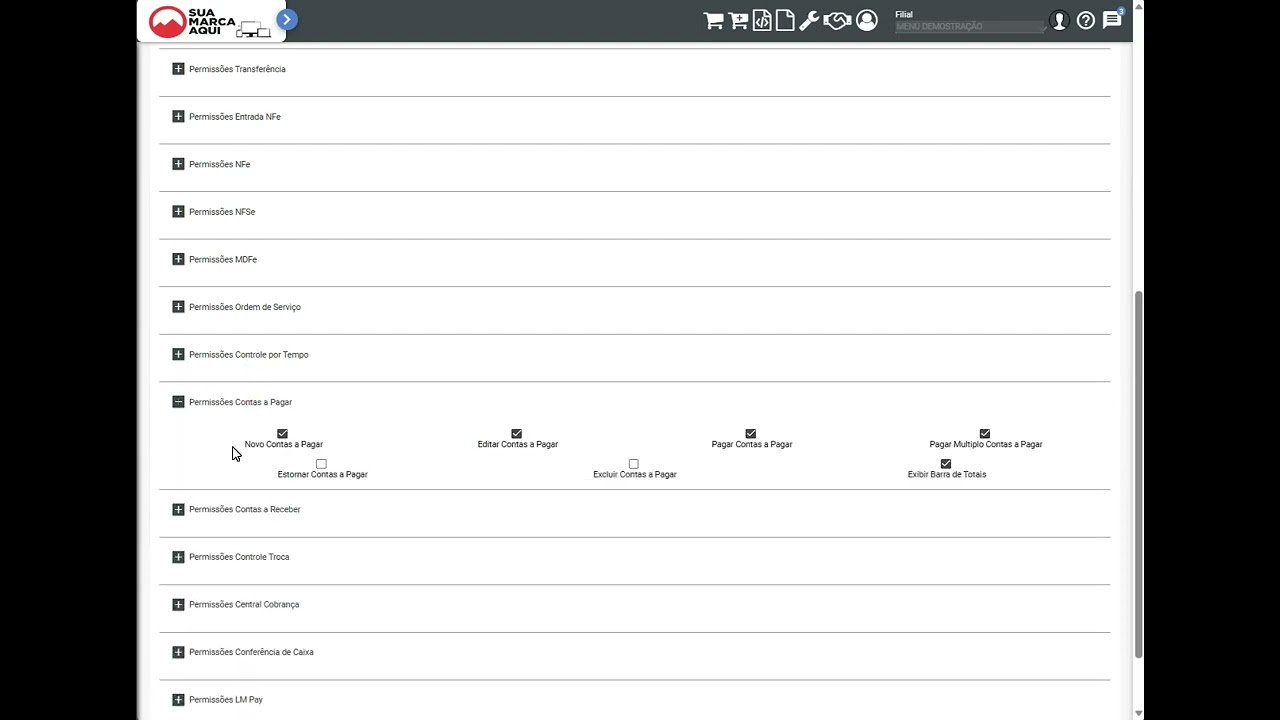Uncheck Exibir Barra de Totais checkbox
The height and width of the screenshot is (720, 1280).
[x=945, y=464]
